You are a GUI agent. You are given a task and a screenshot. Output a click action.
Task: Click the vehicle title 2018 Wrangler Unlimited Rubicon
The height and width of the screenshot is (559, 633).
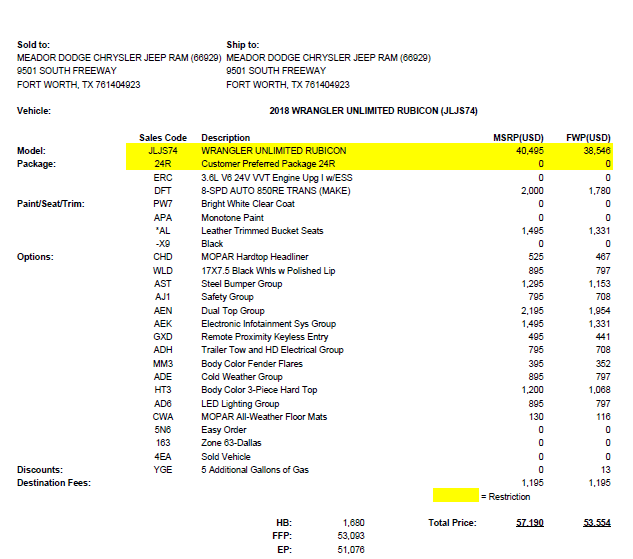(x=373, y=111)
